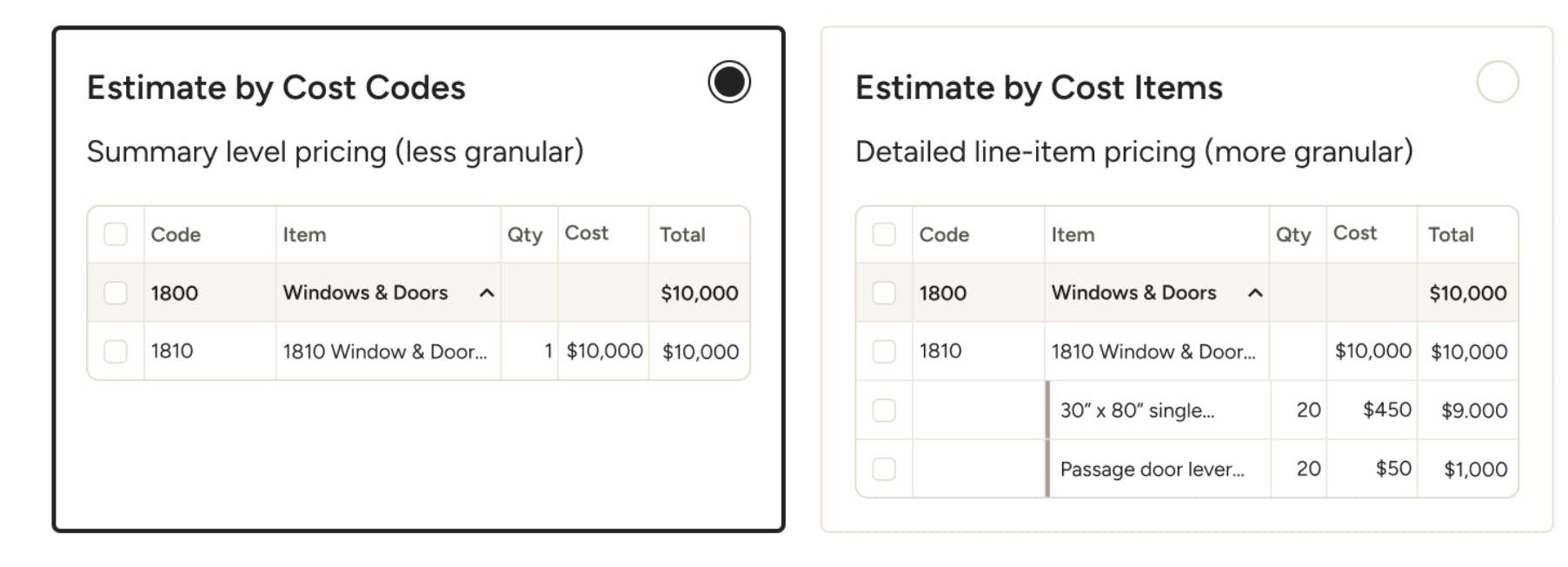Image resolution: width=1568 pixels, height=567 pixels.
Task: Check the Passage door lever row checkbox
Action: (x=884, y=469)
